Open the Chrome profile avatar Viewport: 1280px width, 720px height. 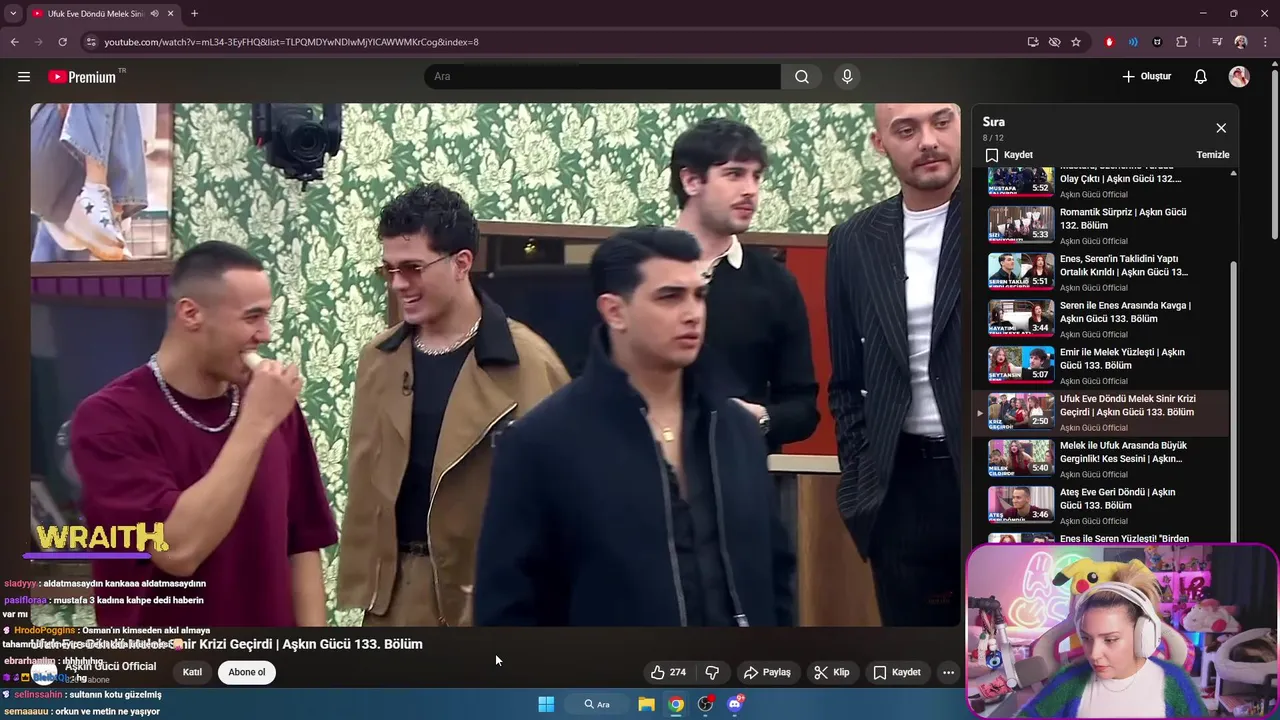[x=1241, y=42]
